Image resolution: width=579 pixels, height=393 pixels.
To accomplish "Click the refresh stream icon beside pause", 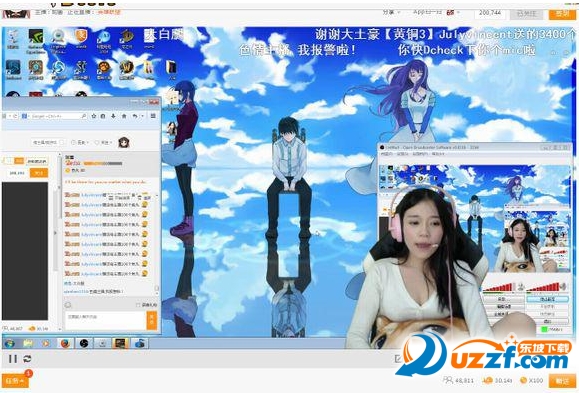I will [27, 359].
